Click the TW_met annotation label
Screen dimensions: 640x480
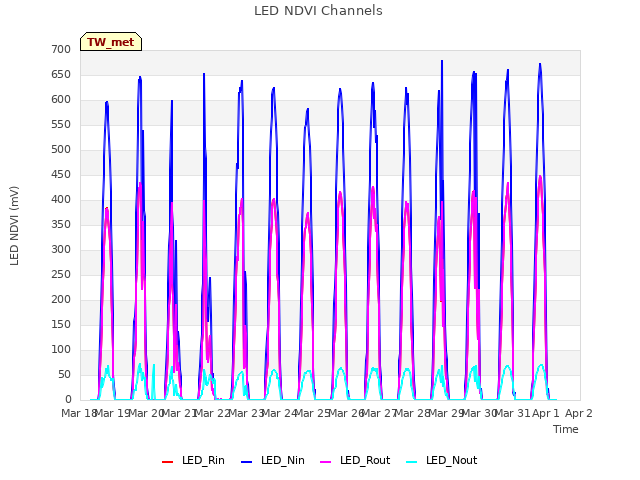pos(111,42)
